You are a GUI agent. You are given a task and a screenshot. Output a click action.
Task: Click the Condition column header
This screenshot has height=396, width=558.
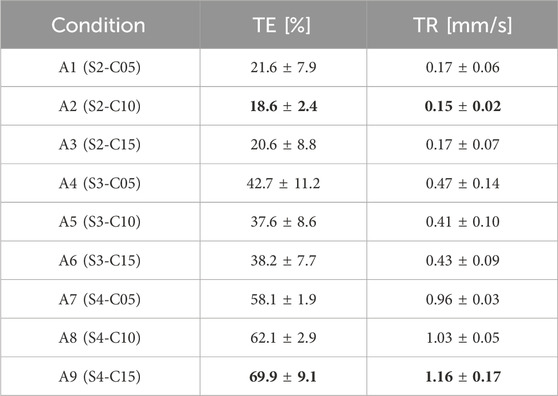(x=98, y=26)
